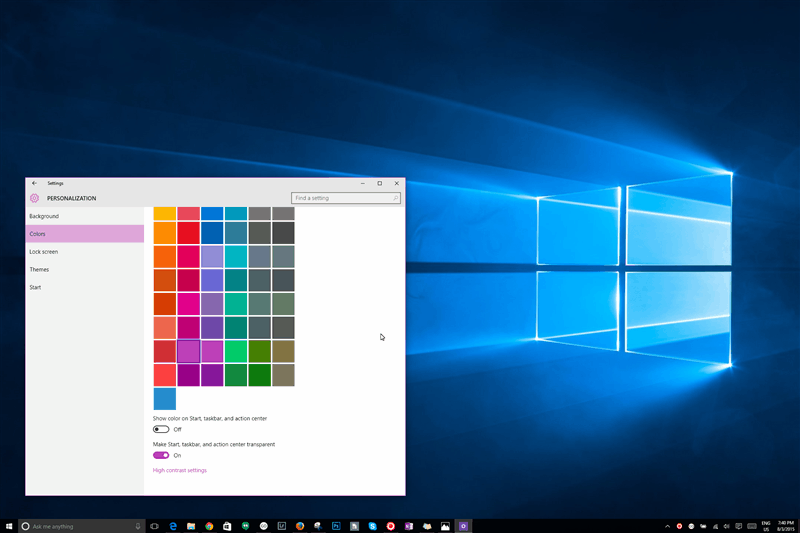This screenshot has height=533, width=800.
Task: Show hidden system tray icons
Action: pyautogui.click(x=667, y=526)
